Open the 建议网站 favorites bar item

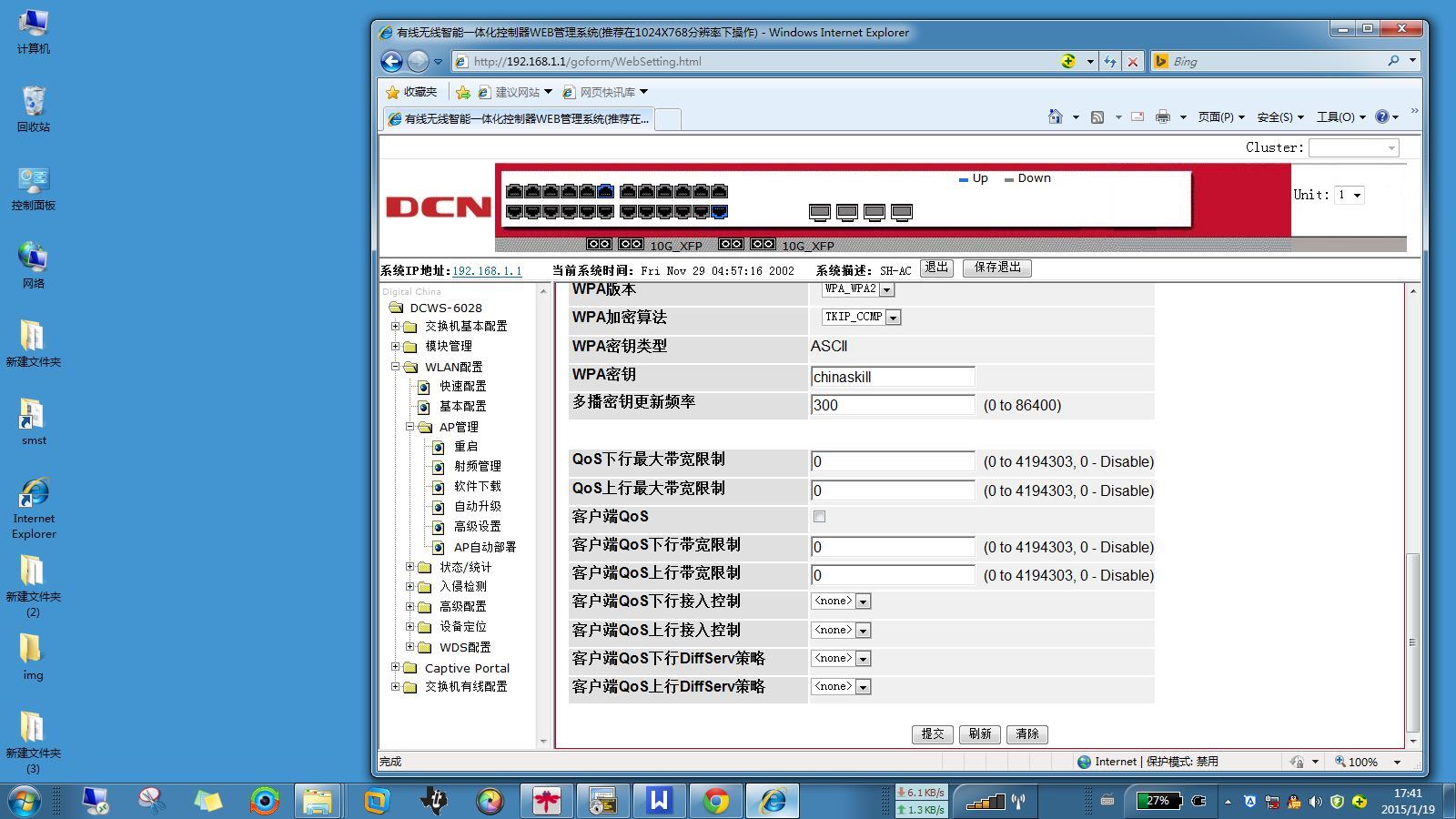(x=514, y=92)
